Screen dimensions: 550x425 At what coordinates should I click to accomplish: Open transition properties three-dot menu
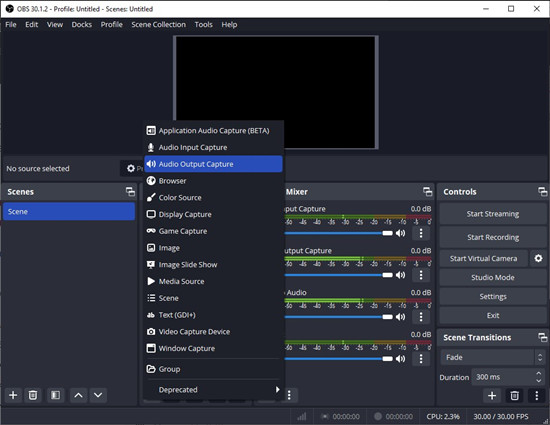click(536, 396)
